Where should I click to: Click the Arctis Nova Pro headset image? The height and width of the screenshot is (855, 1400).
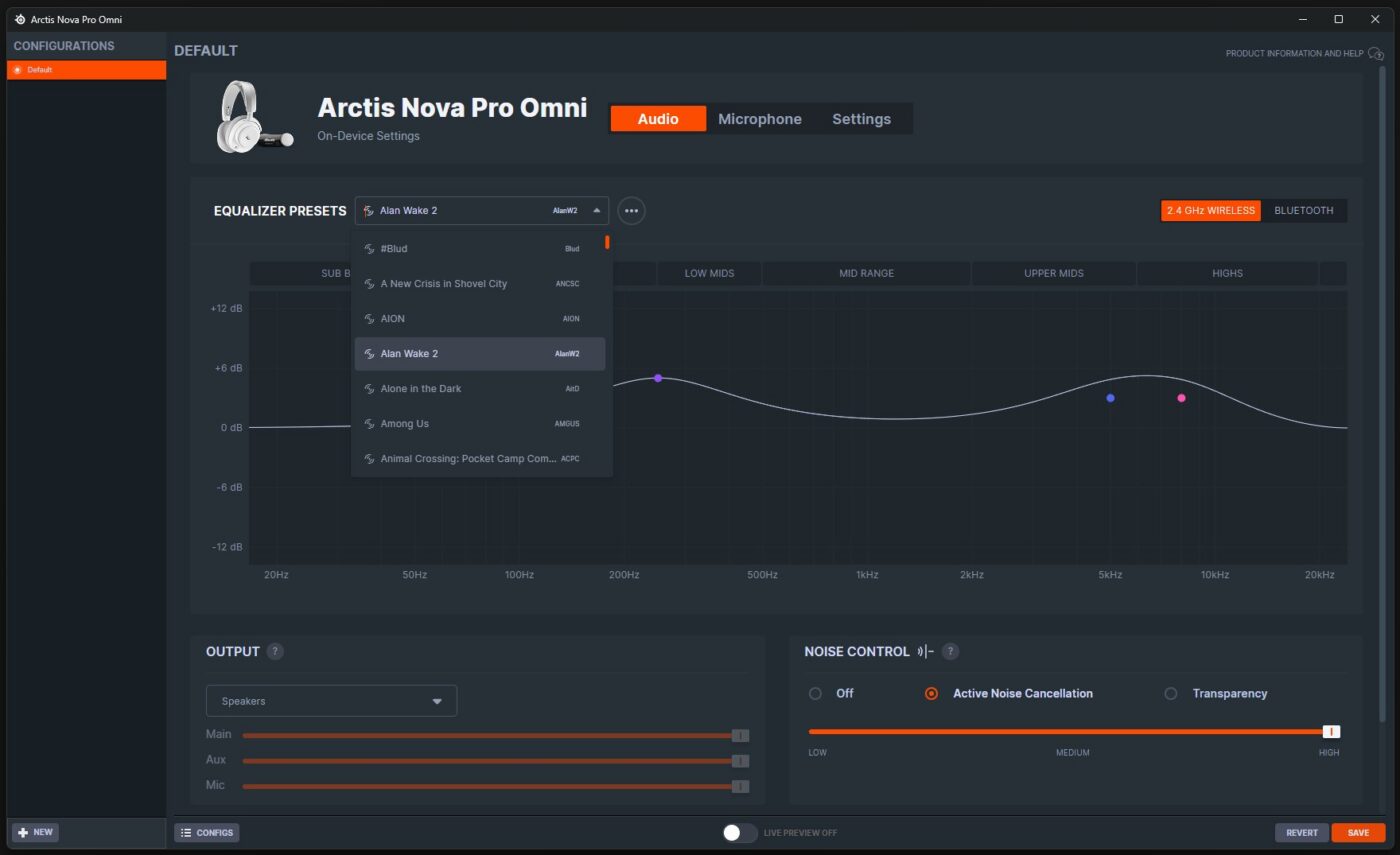pos(255,117)
